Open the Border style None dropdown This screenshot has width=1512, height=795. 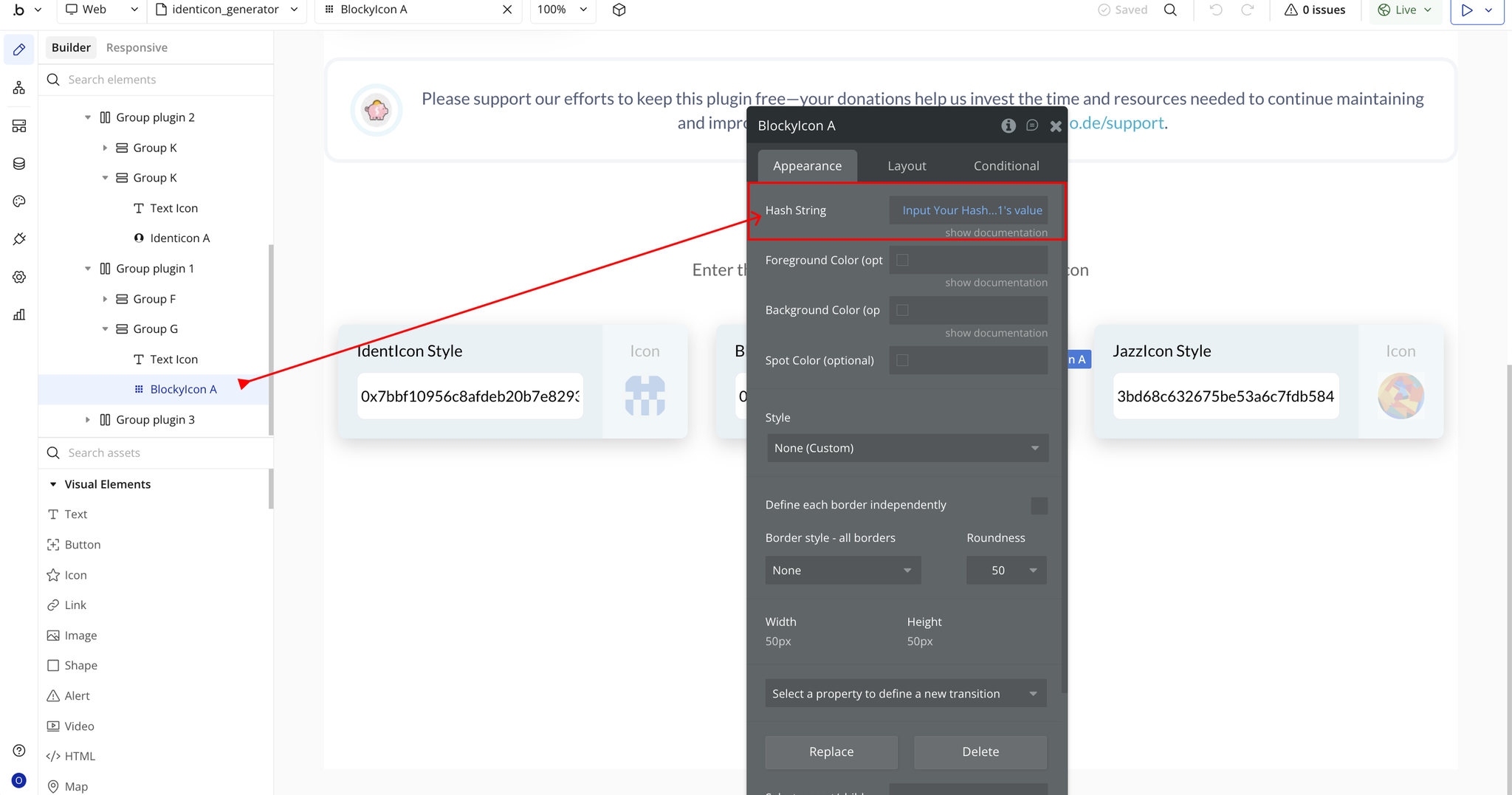[x=842, y=571]
